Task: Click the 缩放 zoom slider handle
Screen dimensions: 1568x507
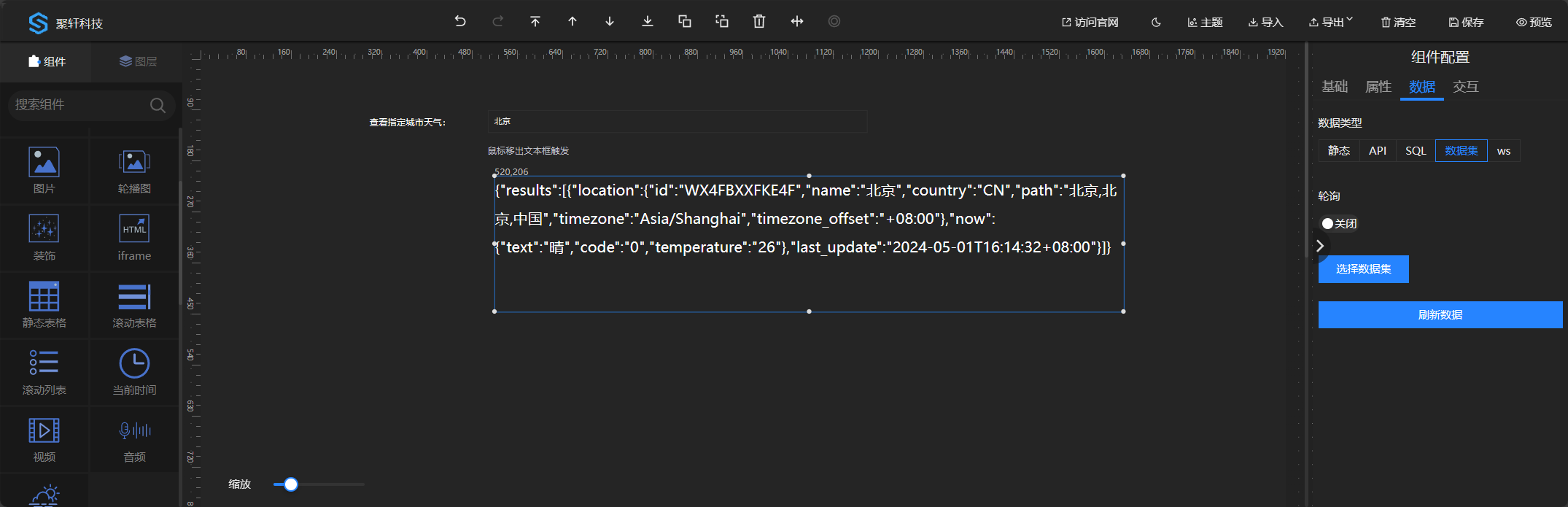Action: tap(291, 484)
